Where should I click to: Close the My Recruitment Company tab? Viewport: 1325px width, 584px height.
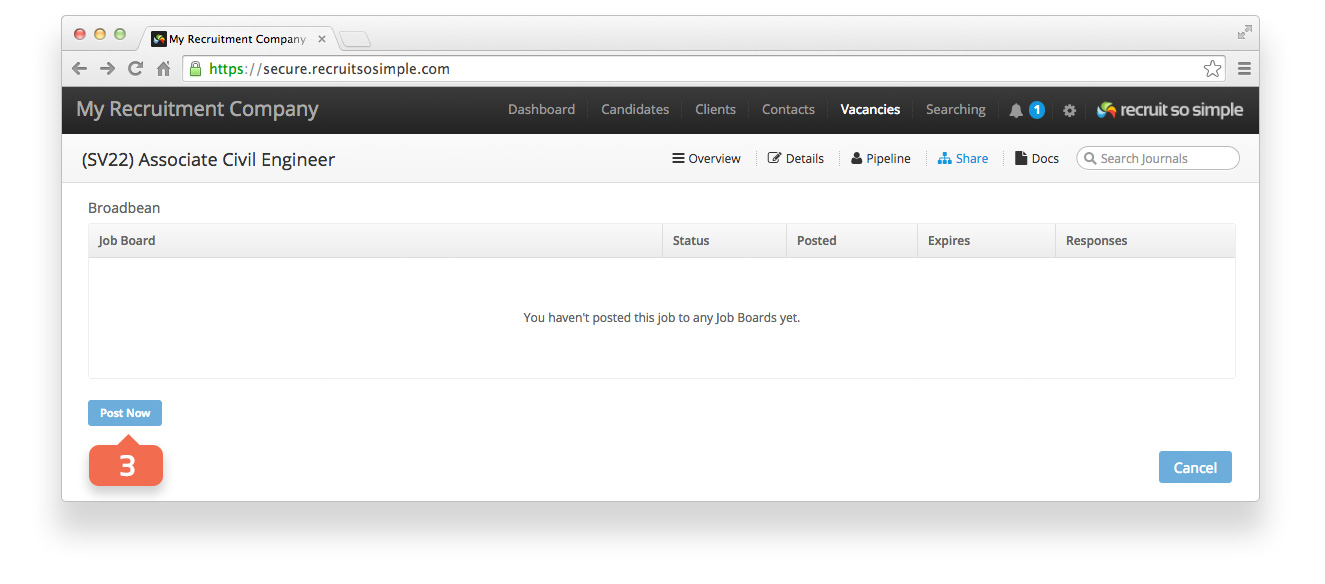tap(322, 39)
